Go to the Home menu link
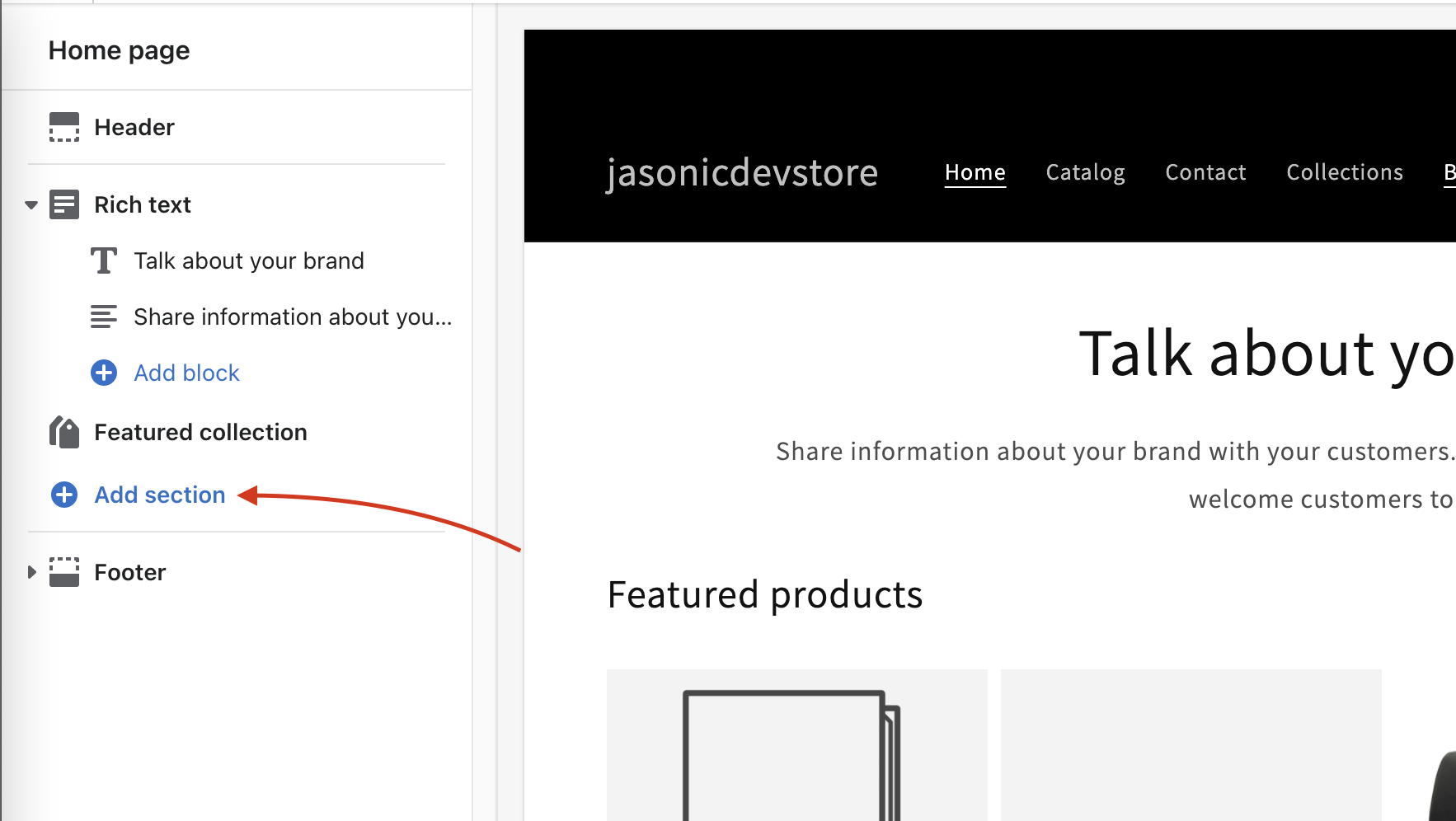The image size is (1456, 821). tap(975, 172)
